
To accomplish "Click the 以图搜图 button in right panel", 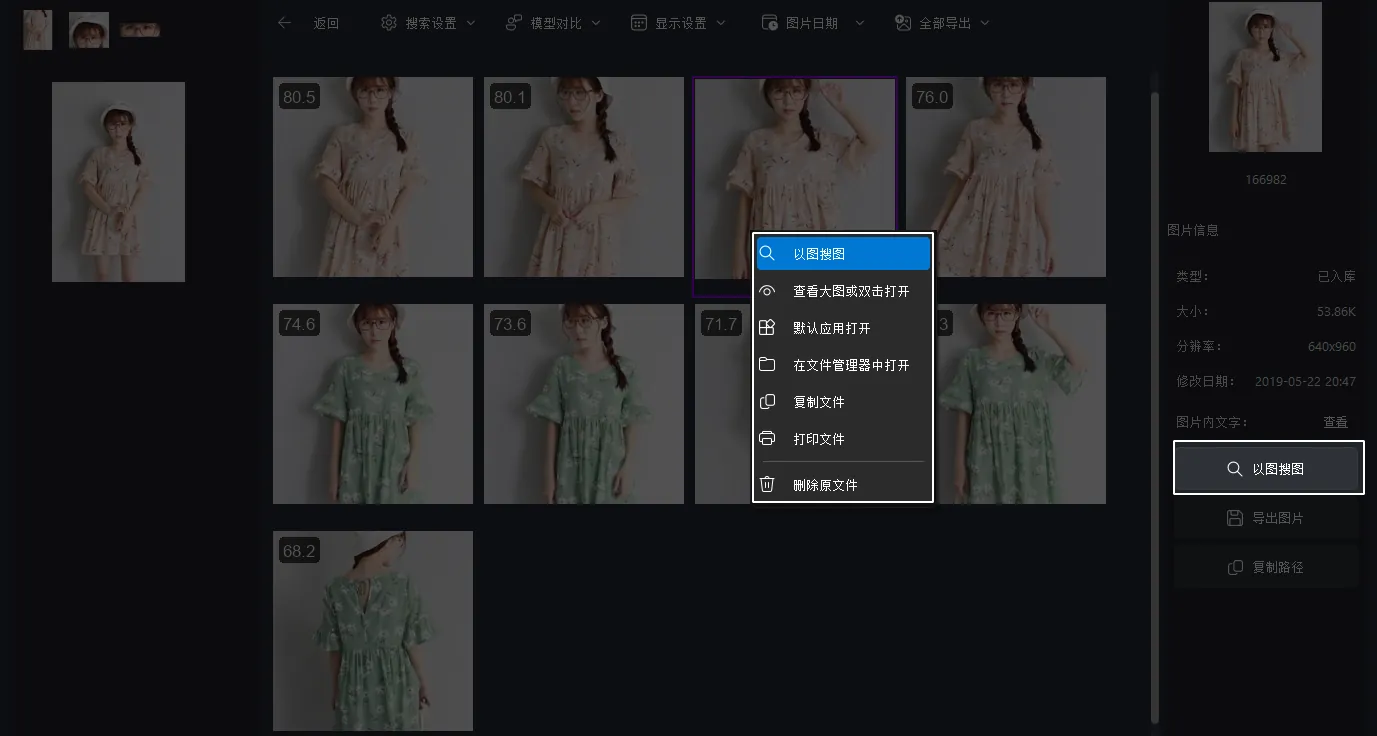I will click(1267, 467).
